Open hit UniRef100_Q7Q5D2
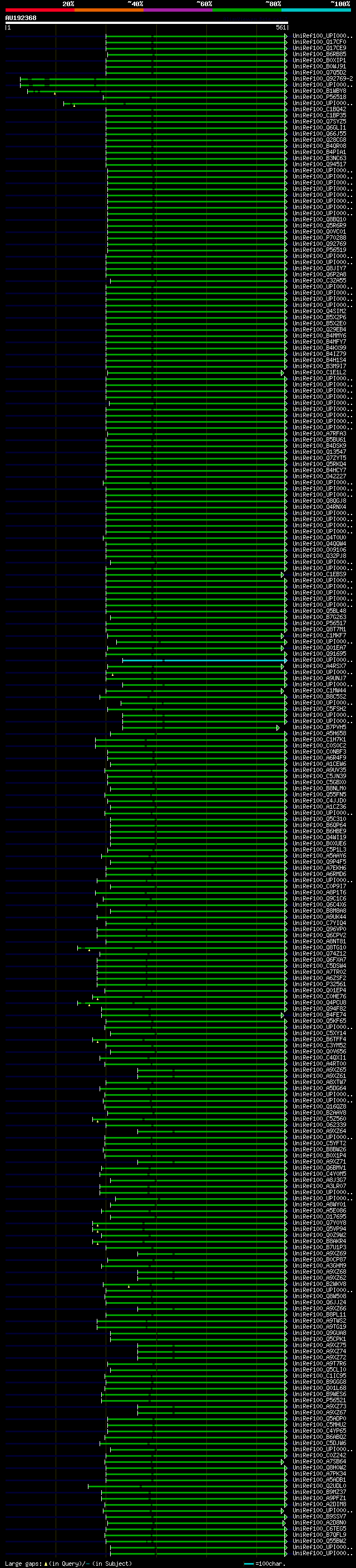356x1568 pixels. (x=319, y=72)
